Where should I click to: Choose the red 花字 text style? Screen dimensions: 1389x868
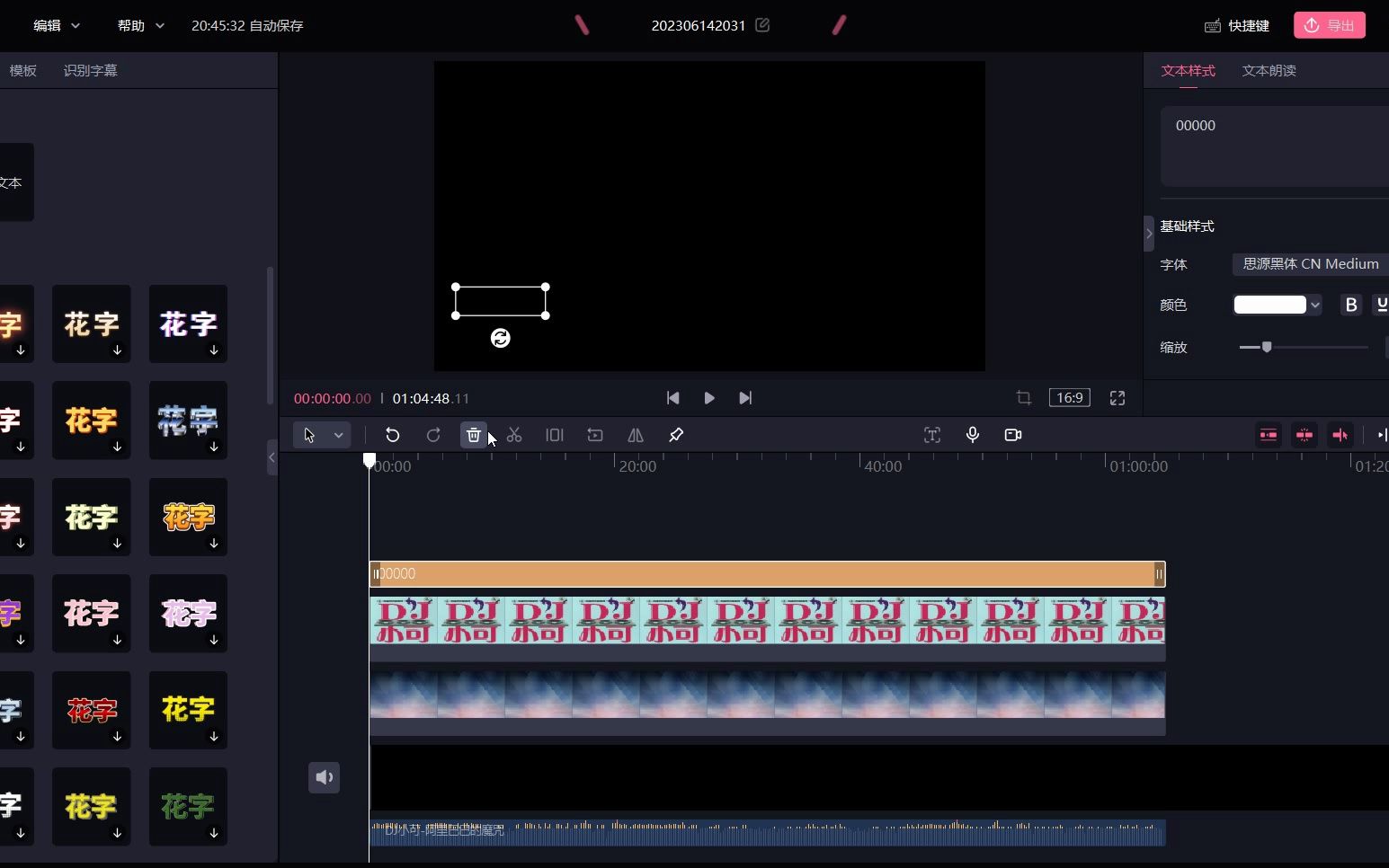92,710
